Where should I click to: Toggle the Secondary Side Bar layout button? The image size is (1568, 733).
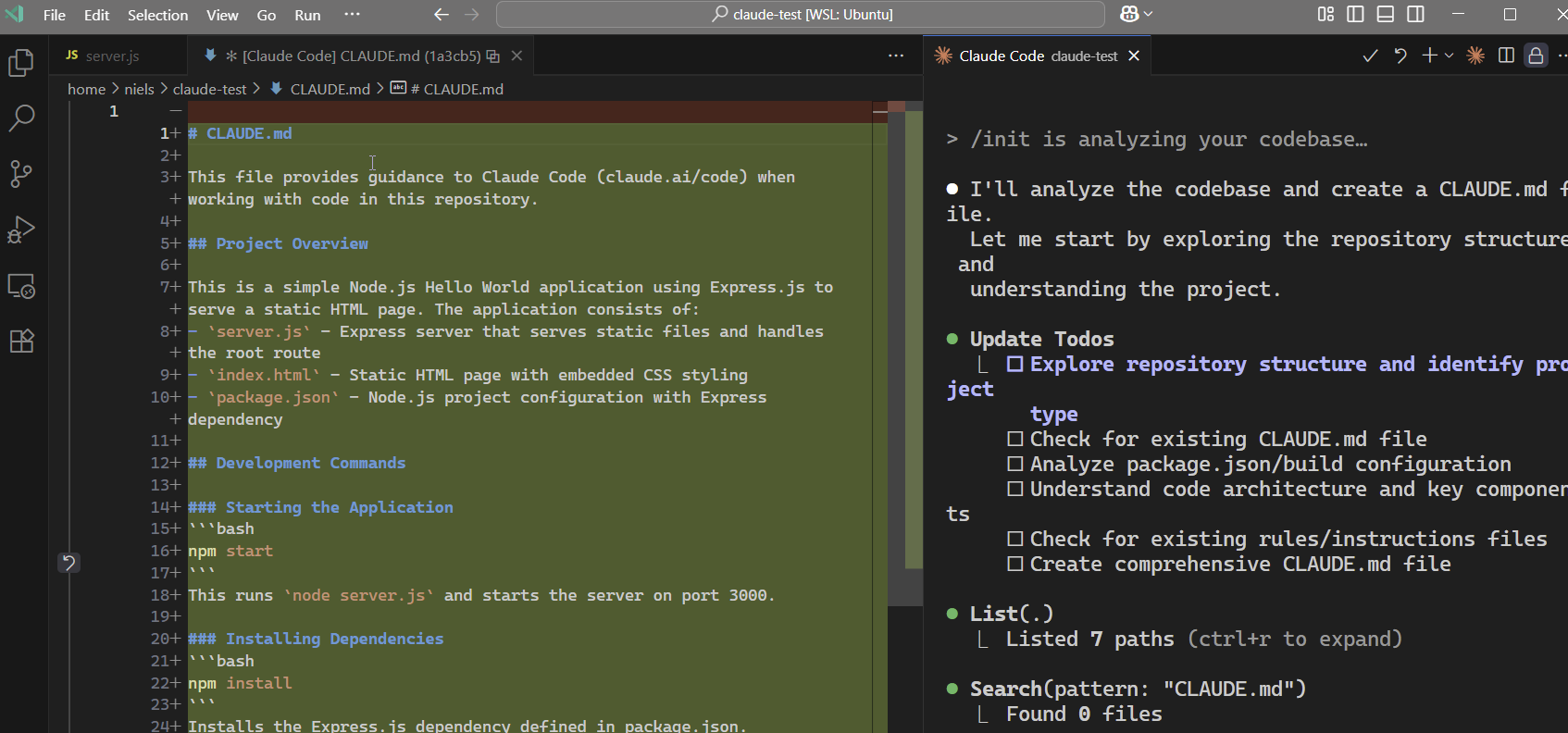pyautogui.click(x=1415, y=14)
